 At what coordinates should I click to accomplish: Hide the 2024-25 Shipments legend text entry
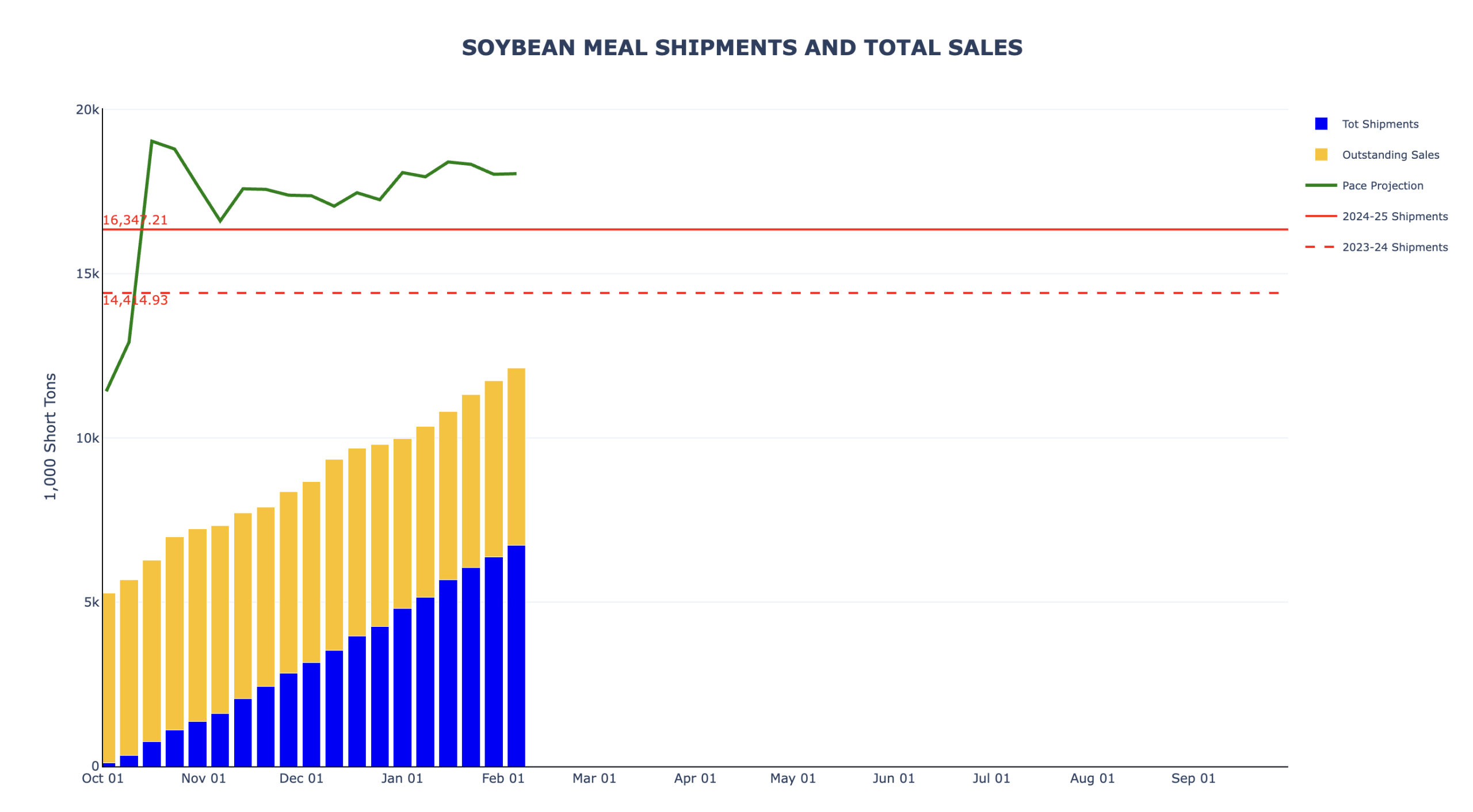[1395, 216]
